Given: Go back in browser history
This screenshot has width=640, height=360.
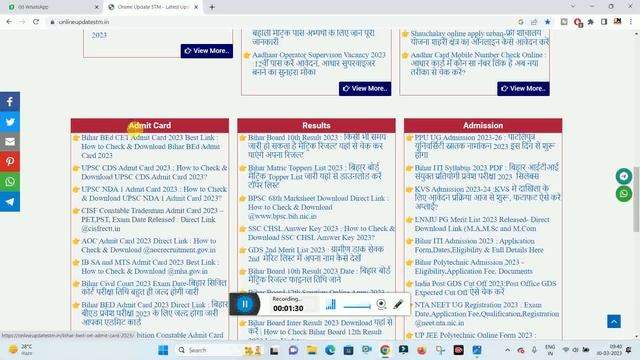Looking at the screenshot, I should 9,22.
